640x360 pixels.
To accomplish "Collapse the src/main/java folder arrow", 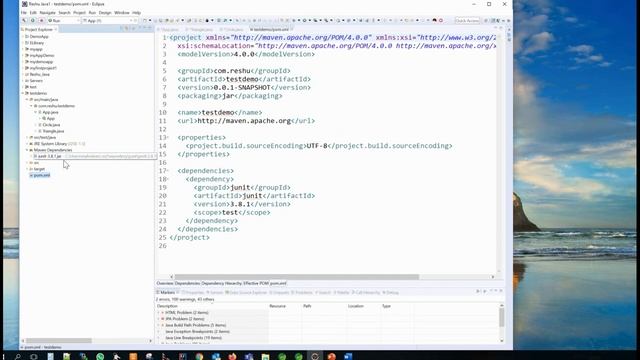I will coord(27,100).
